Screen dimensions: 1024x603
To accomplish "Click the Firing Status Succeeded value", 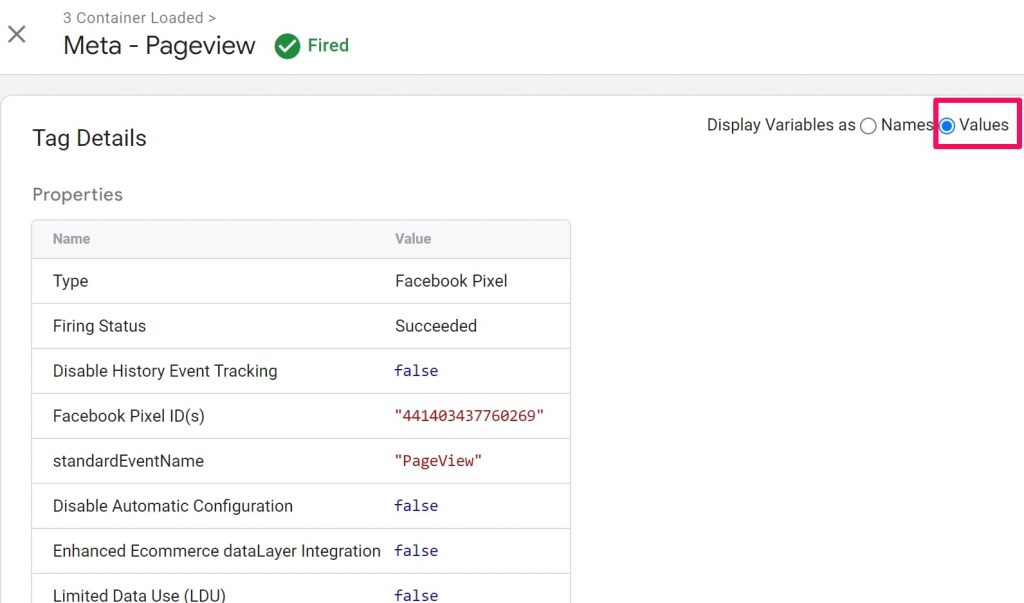I will 436,326.
